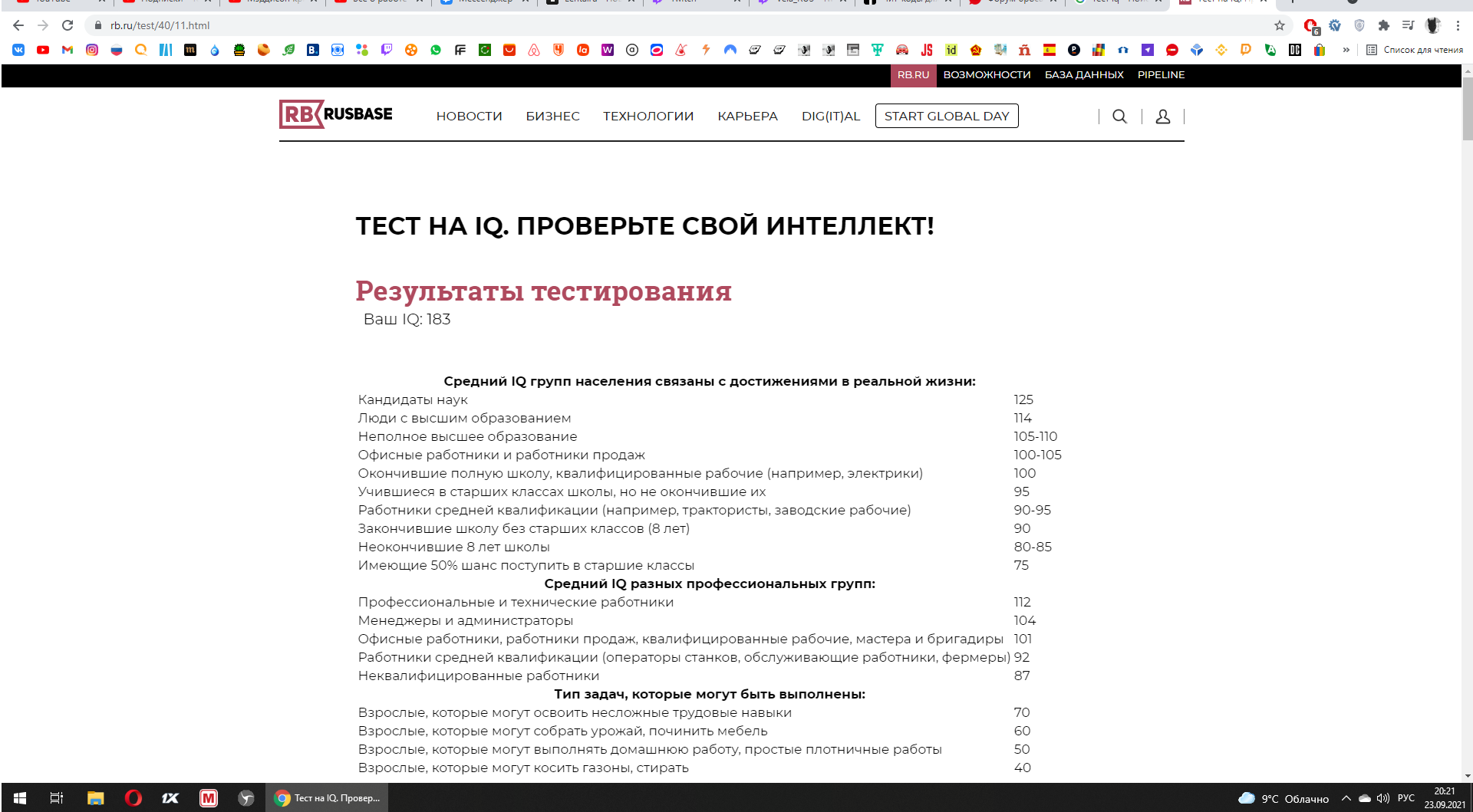Open the site search magnifier icon

(1119, 117)
